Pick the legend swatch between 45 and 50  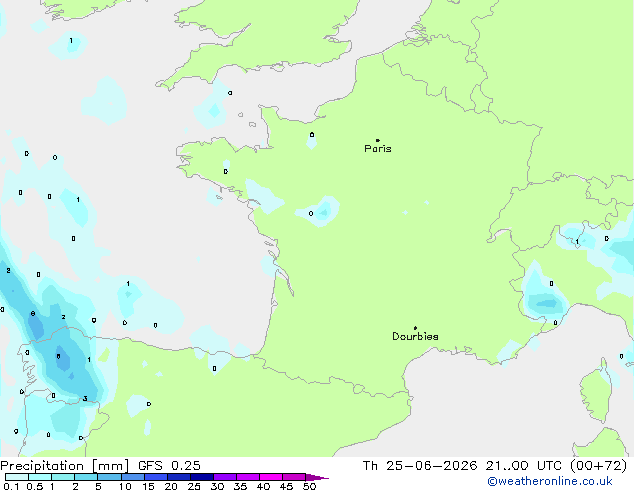click(x=294, y=477)
